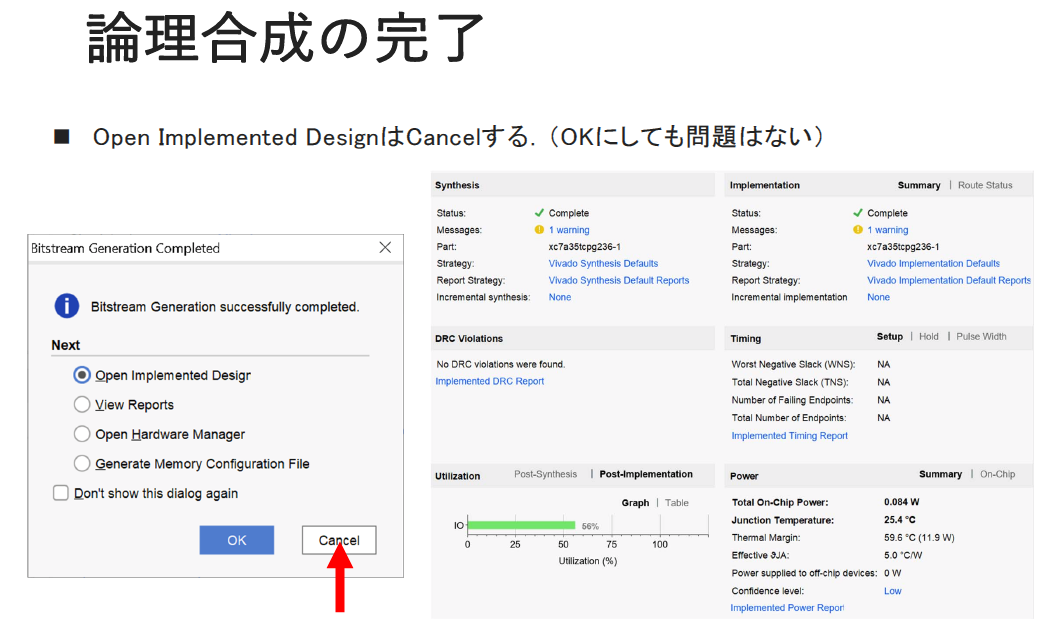Image resolution: width=1038 pixels, height=627 pixels.
Task: Select Open Implemented Design radio option
Action: (82, 375)
